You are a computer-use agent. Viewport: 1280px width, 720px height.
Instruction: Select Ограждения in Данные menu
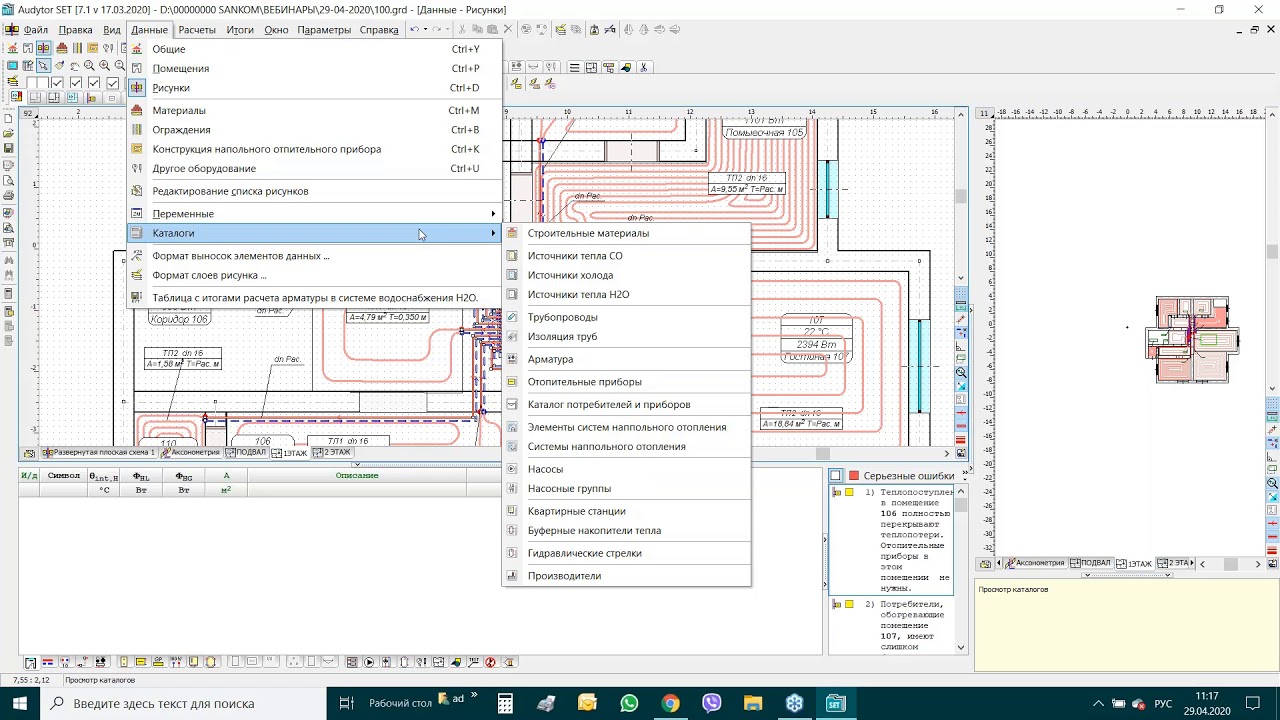[x=181, y=130]
